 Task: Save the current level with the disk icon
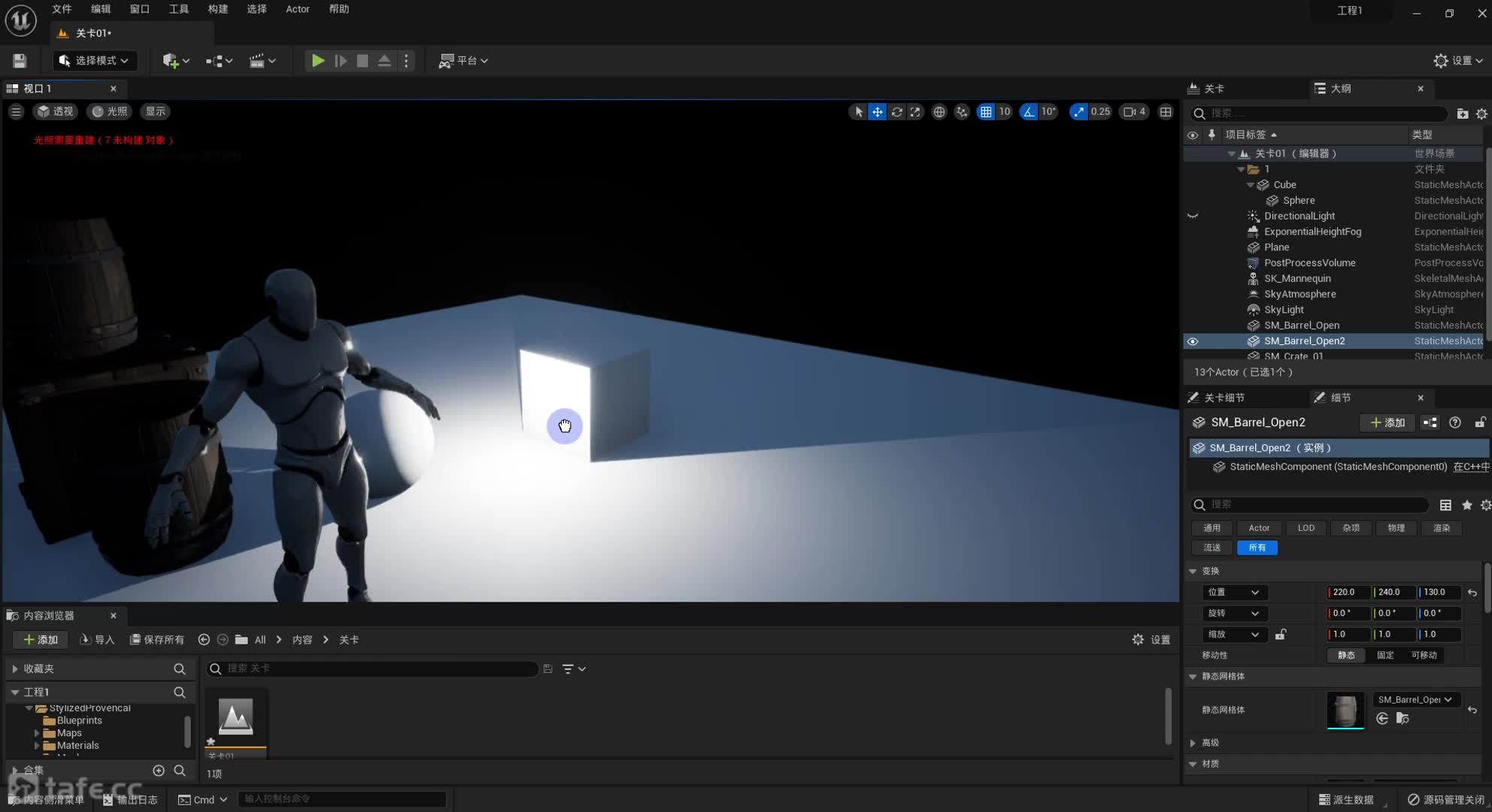(x=20, y=61)
